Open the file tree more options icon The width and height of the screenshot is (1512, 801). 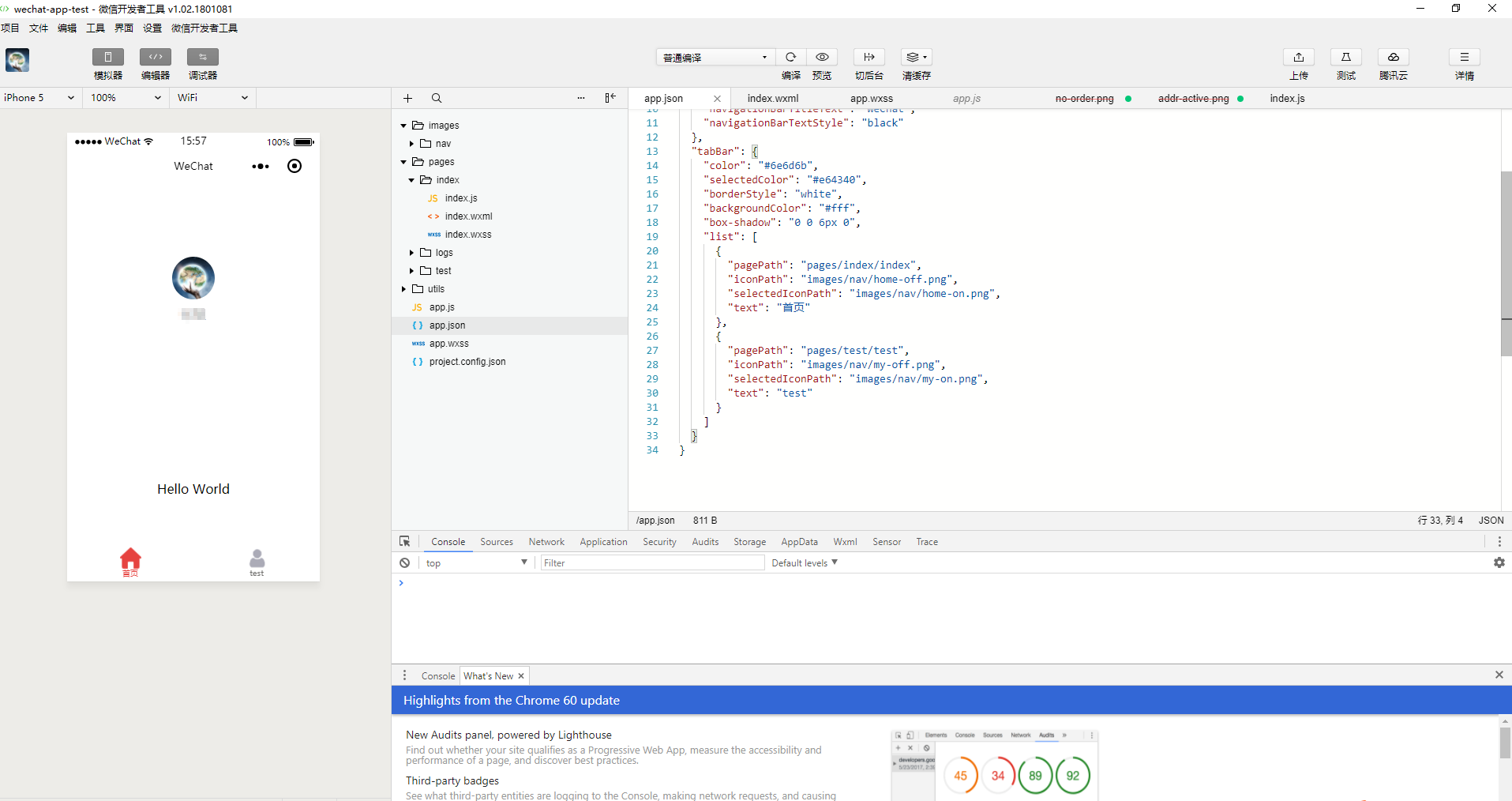(581, 98)
